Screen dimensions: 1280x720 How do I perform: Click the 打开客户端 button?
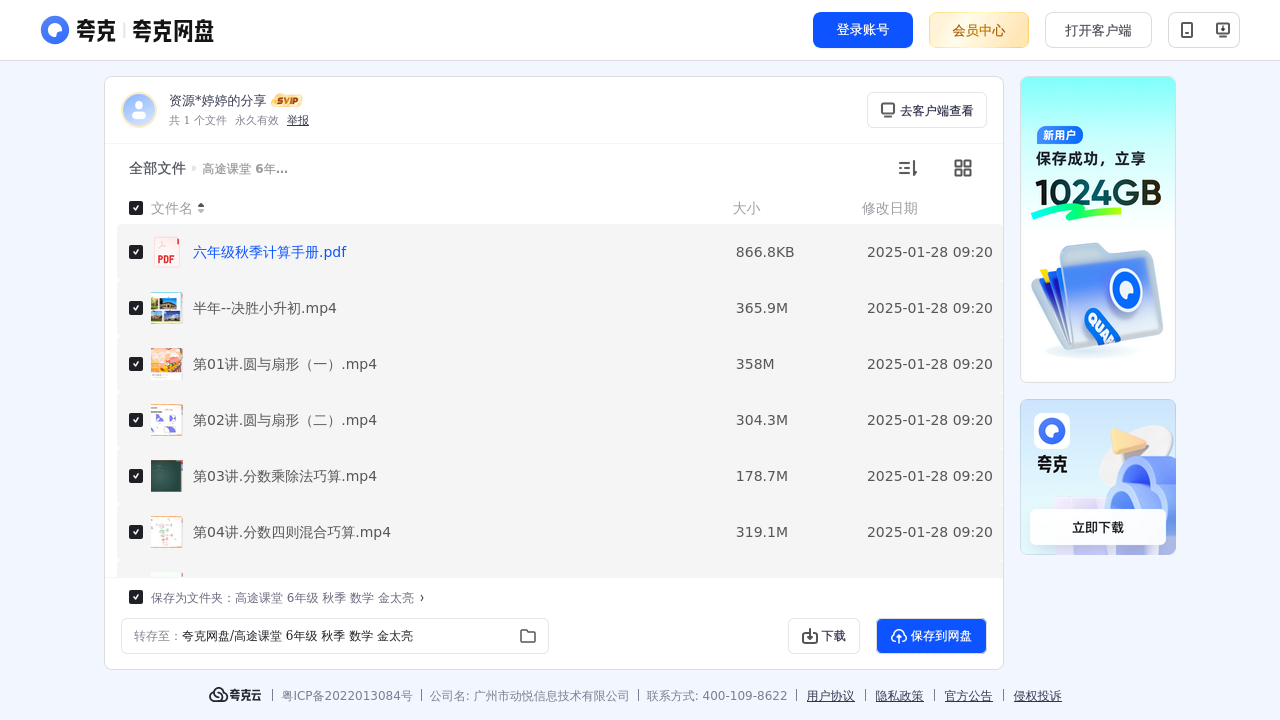coord(1098,30)
